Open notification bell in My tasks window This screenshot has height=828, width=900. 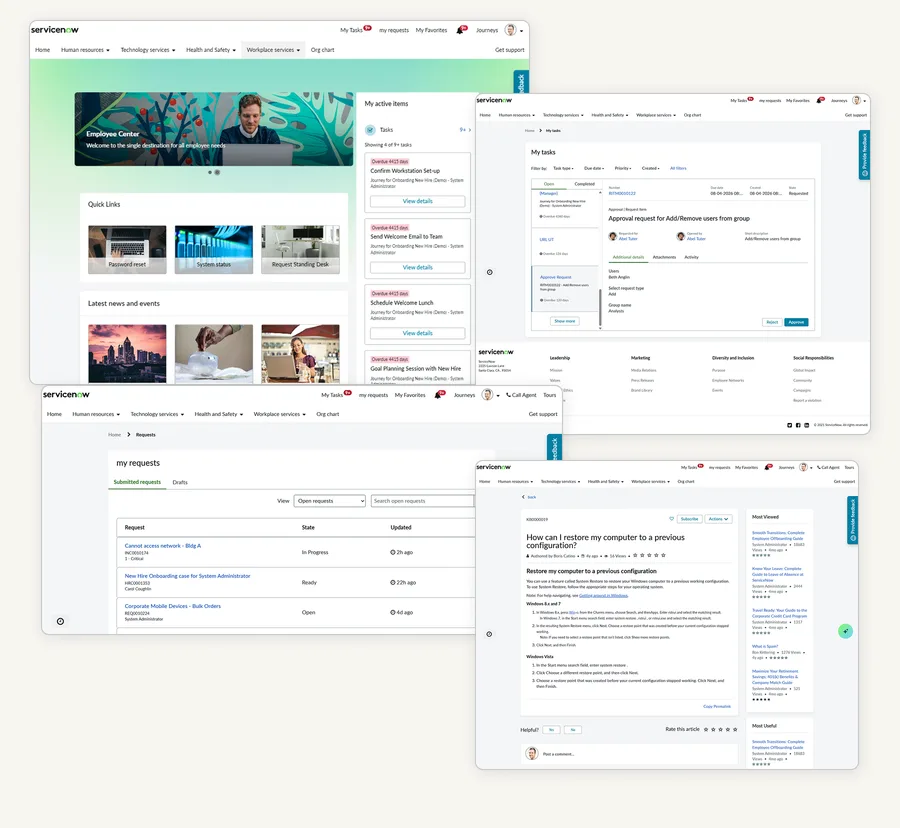[x=819, y=100]
